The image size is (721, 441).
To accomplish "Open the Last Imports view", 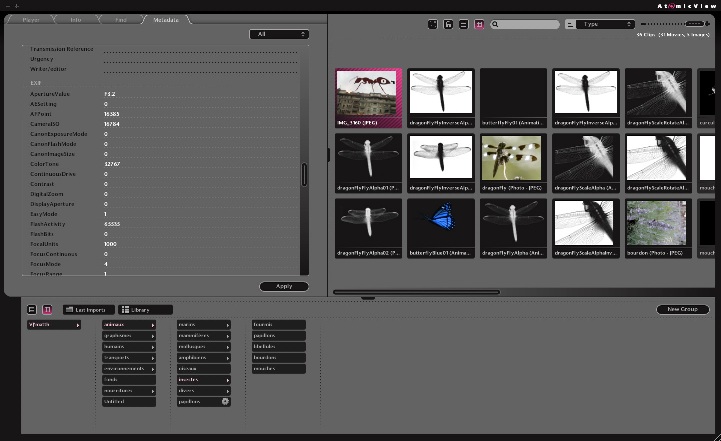I will click(x=89, y=310).
